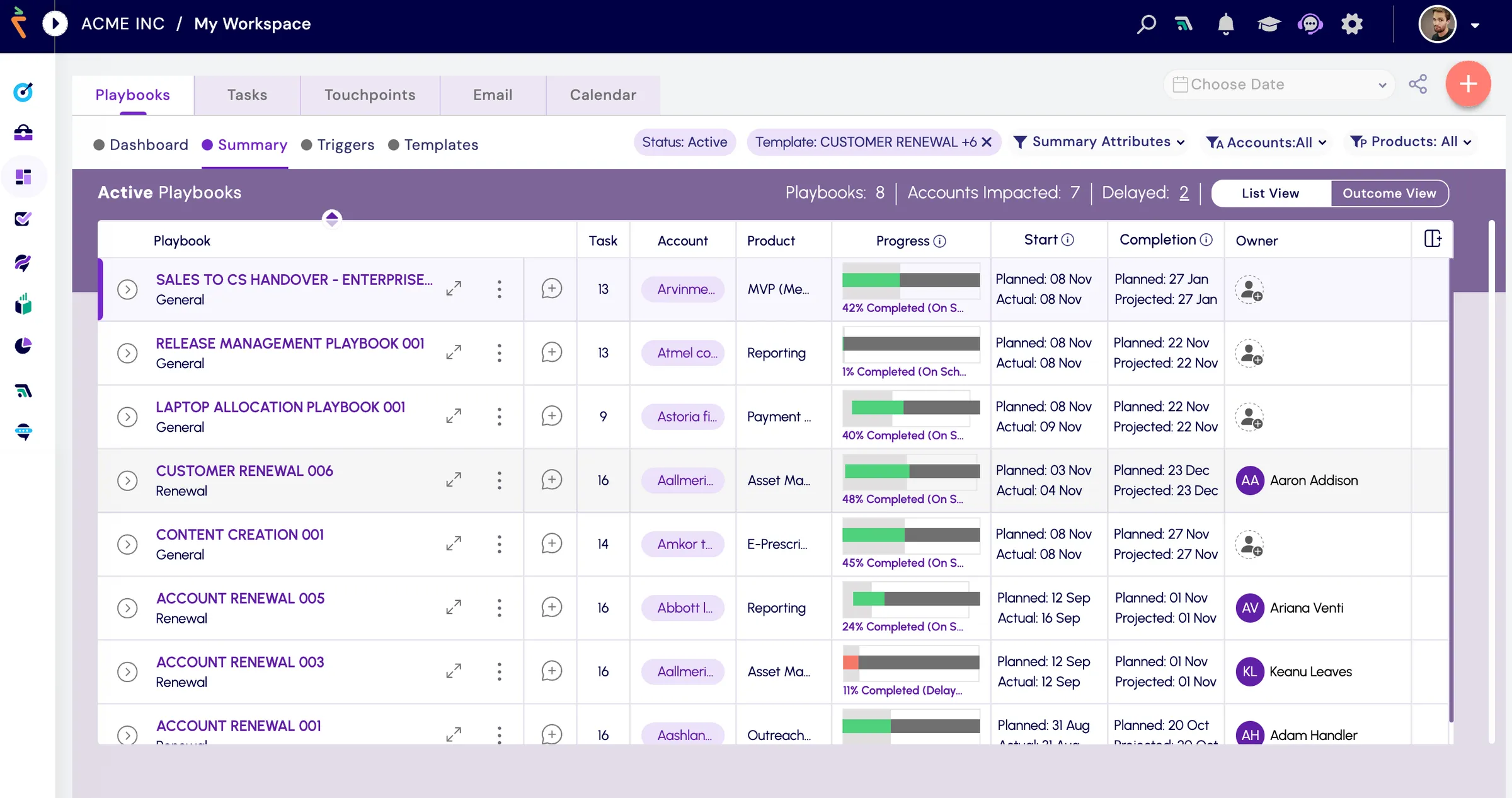Open notifications via the bell icon
Screen dimensions: 1512x798
click(1225, 24)
